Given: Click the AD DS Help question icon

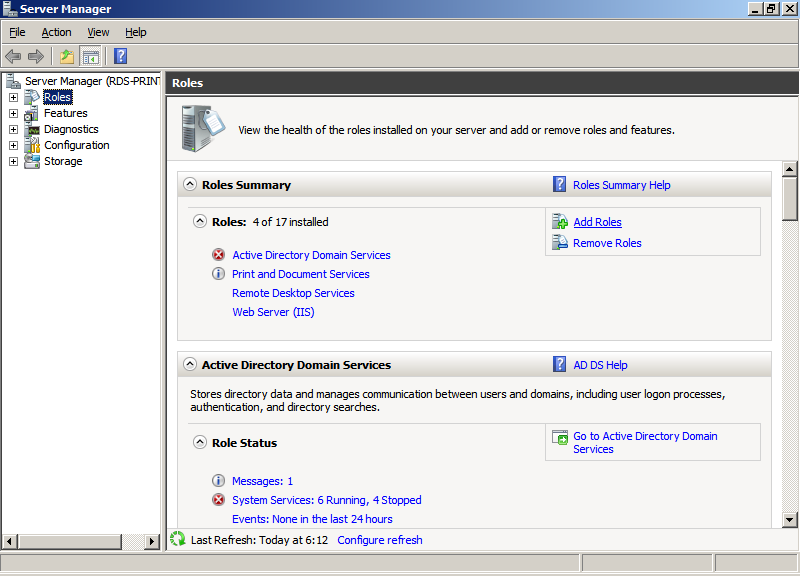Looking at the screenshot, I should (559, 364).
